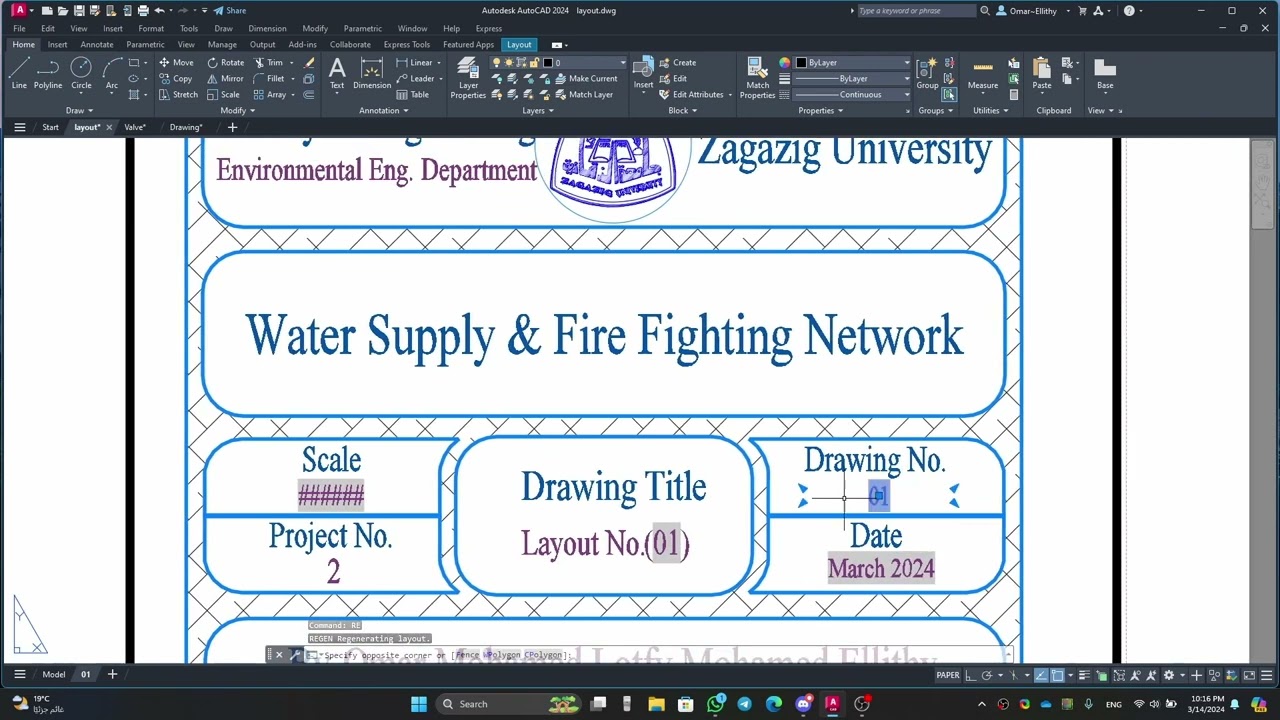Click the Create block button
Image resolution: width=1280 pixels, height=720 pixels.
(x=677, y=62)
